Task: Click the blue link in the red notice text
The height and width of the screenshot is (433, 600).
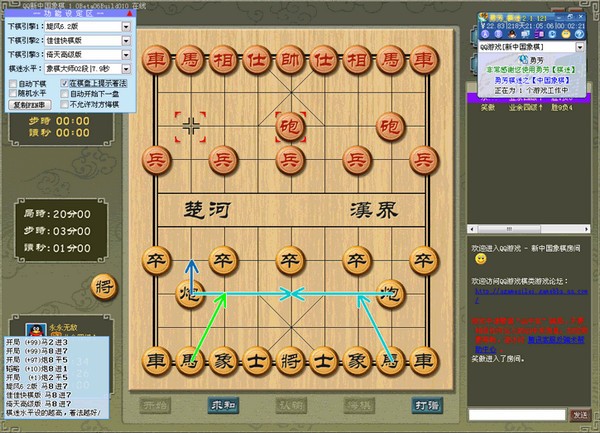Action: 556,340
